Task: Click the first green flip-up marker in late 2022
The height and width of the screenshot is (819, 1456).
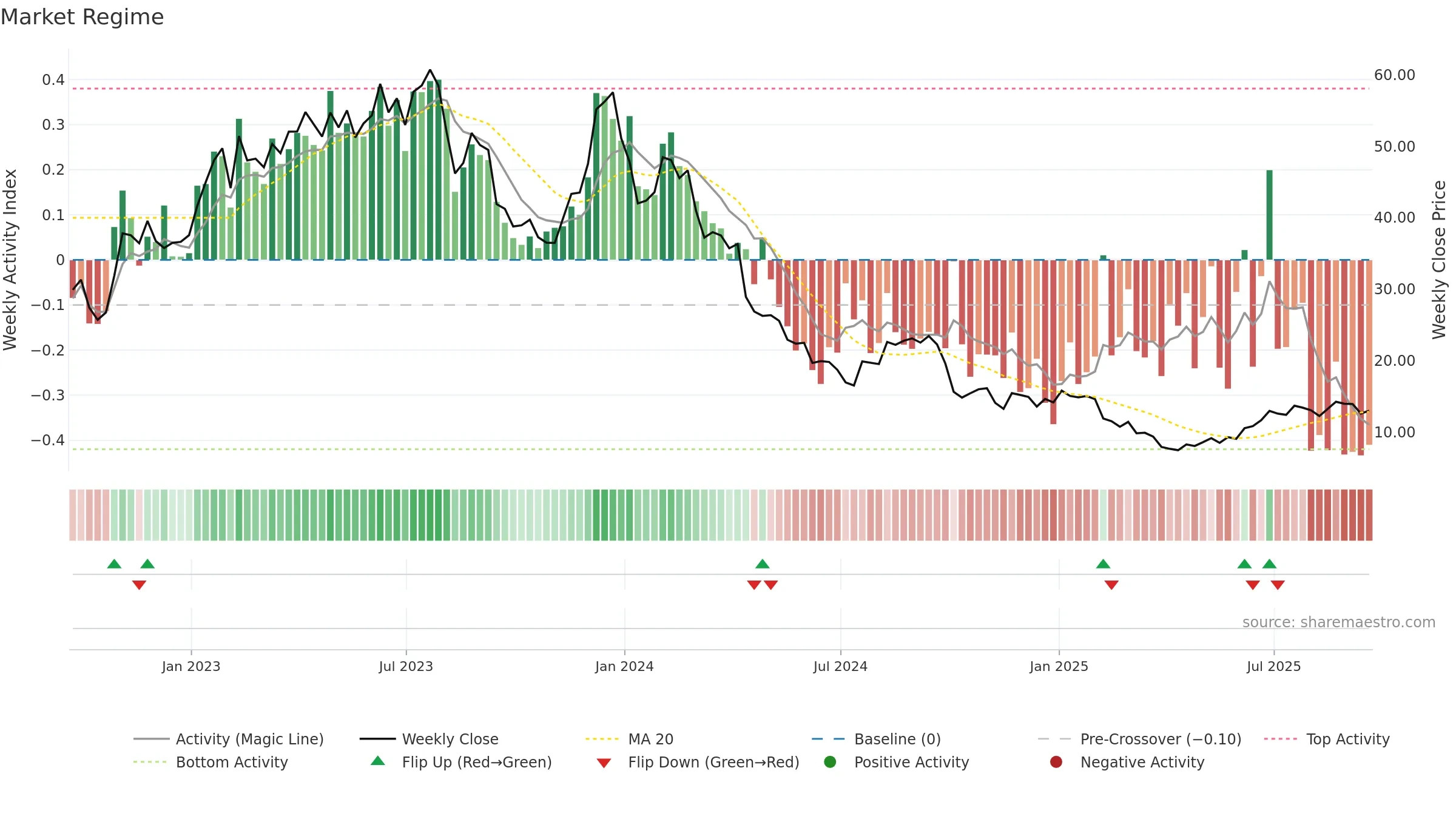Action: point(114,564)
